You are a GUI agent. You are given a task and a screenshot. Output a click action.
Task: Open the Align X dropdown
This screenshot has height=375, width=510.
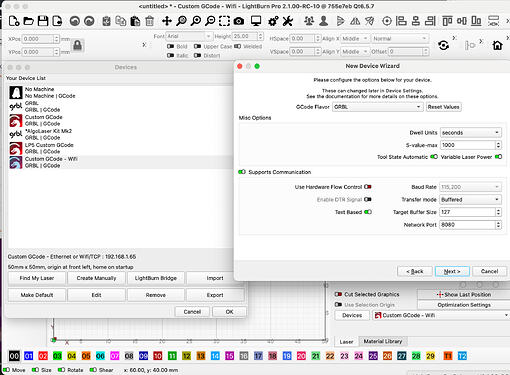coord(355,39)
